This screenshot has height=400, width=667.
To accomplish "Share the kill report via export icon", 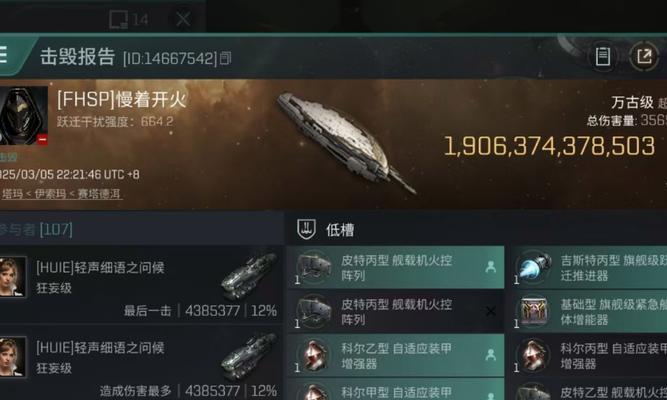I will 644,56.
